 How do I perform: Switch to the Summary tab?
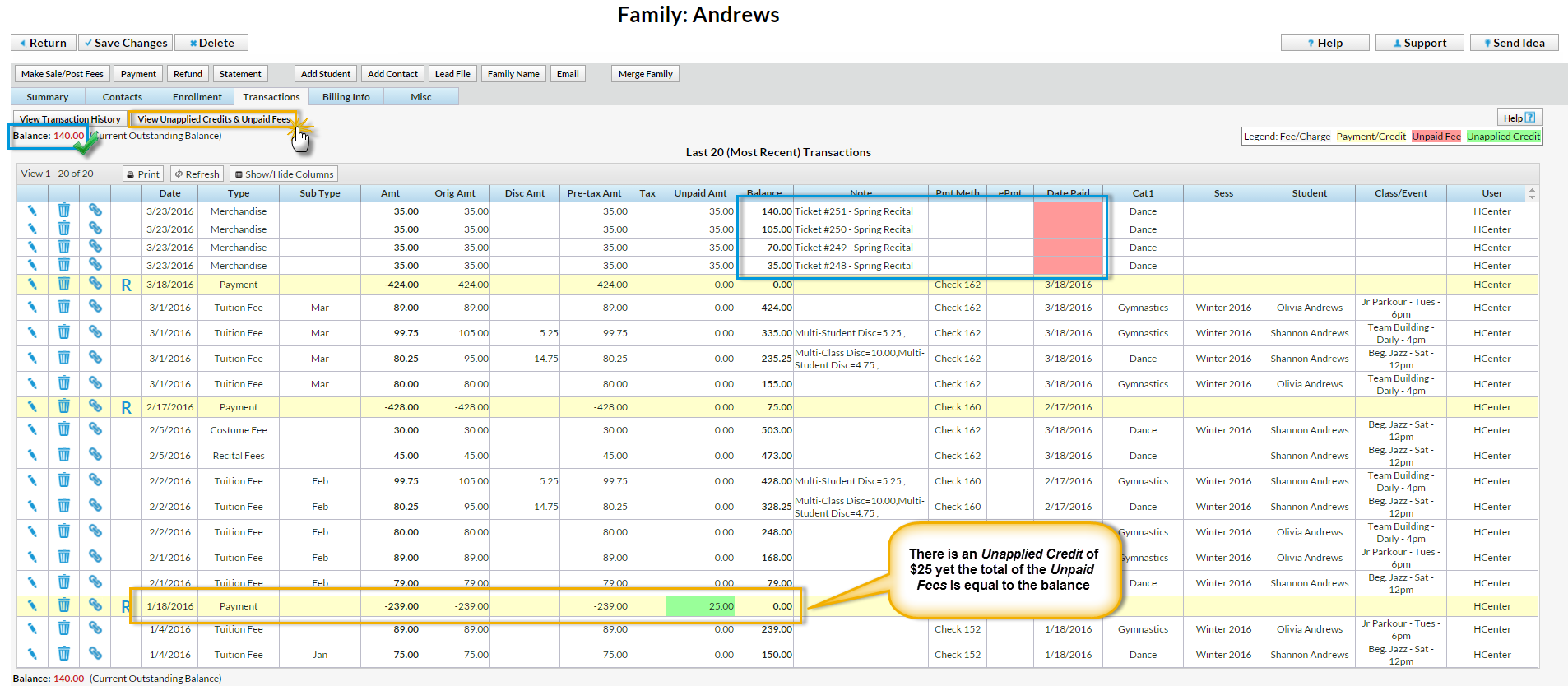[47, 97]
